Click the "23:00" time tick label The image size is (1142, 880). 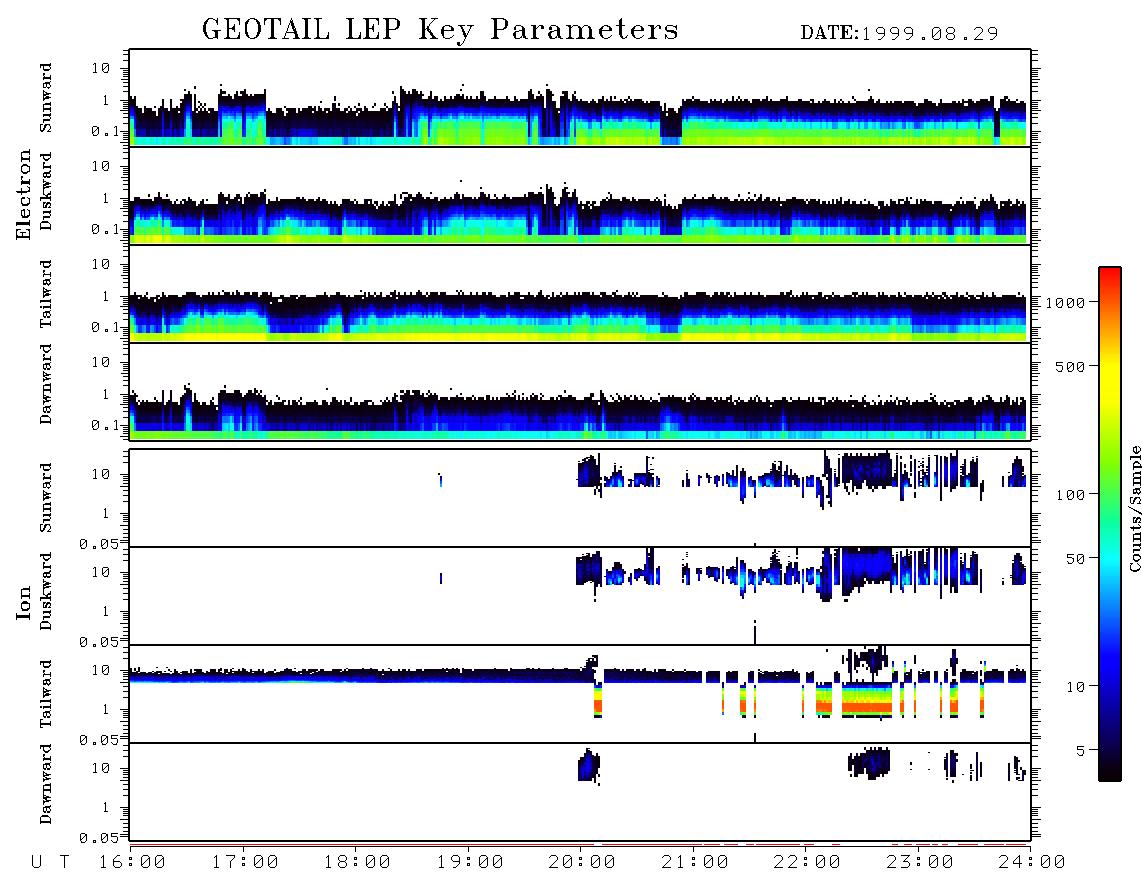[920, 863]
